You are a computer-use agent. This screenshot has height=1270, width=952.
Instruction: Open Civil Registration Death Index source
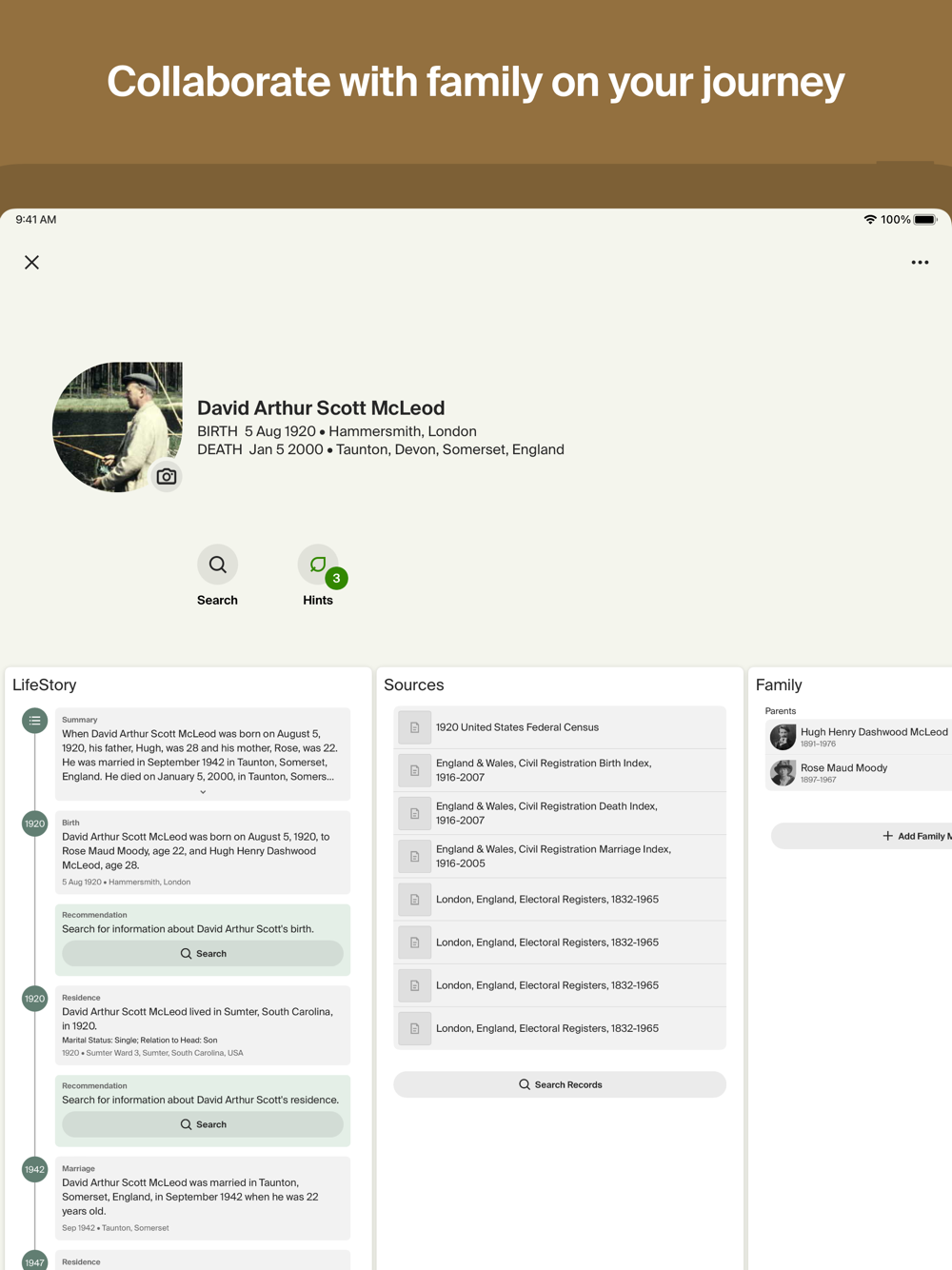[x=560, y=813]
